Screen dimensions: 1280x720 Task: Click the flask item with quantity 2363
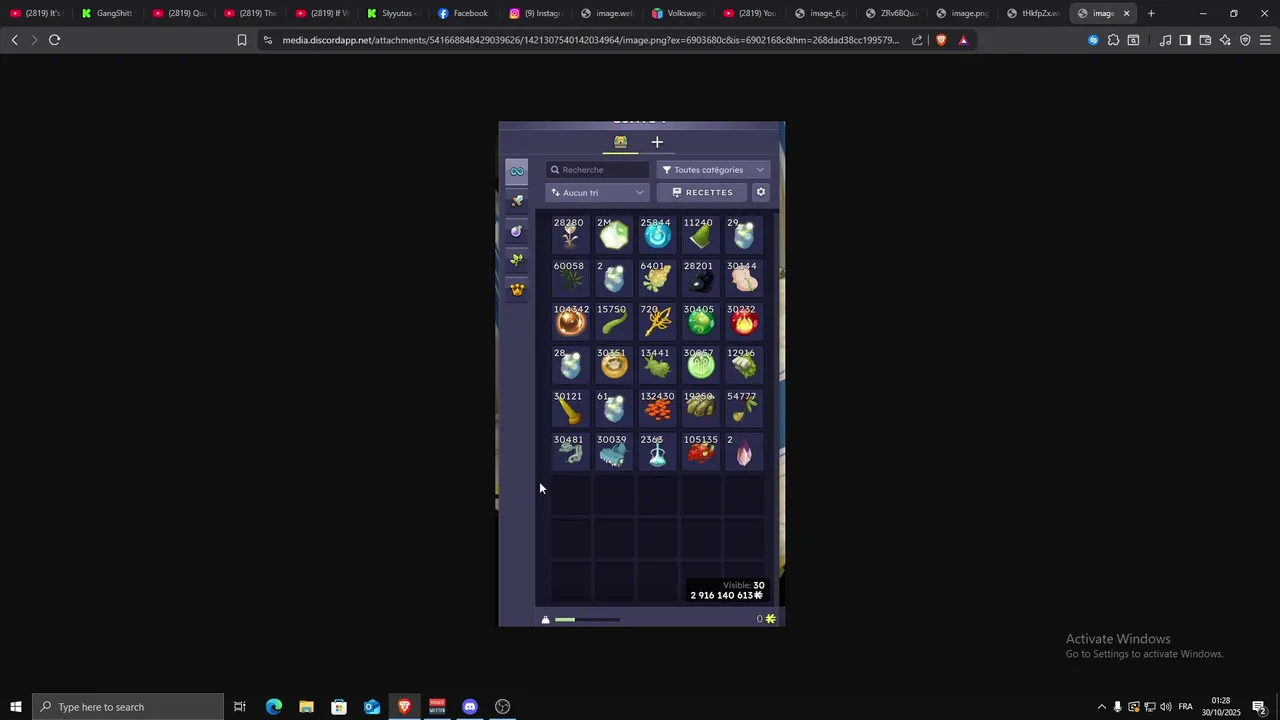pos(657,452)
